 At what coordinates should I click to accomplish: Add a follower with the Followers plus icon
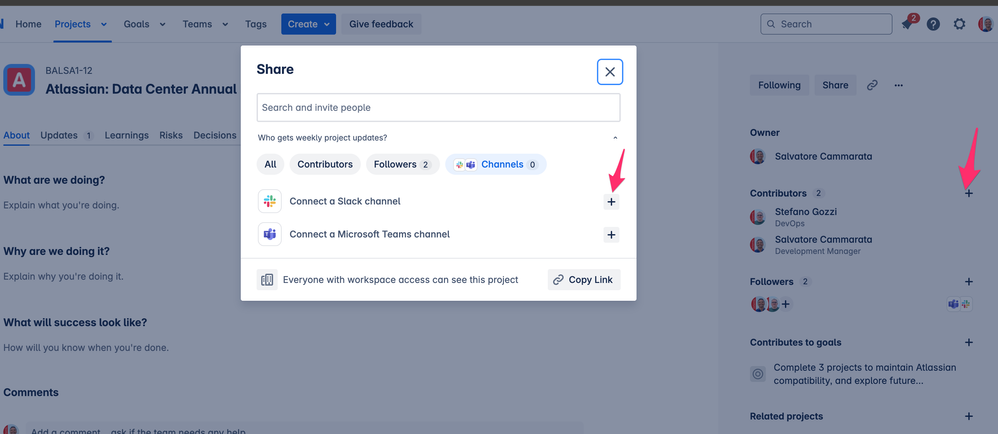(969, 281)
